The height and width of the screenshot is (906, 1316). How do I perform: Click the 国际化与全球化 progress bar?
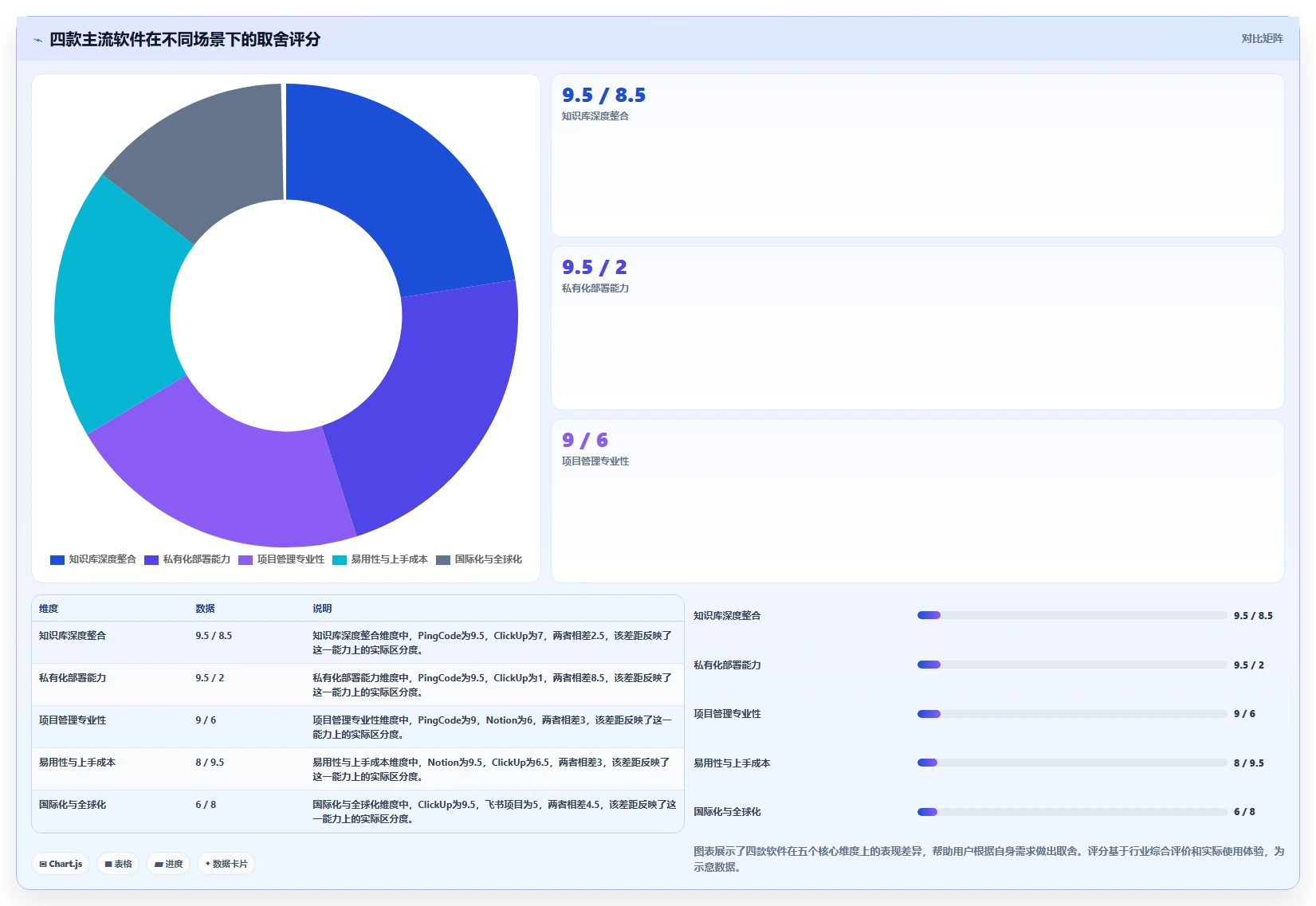point(1072,812)
